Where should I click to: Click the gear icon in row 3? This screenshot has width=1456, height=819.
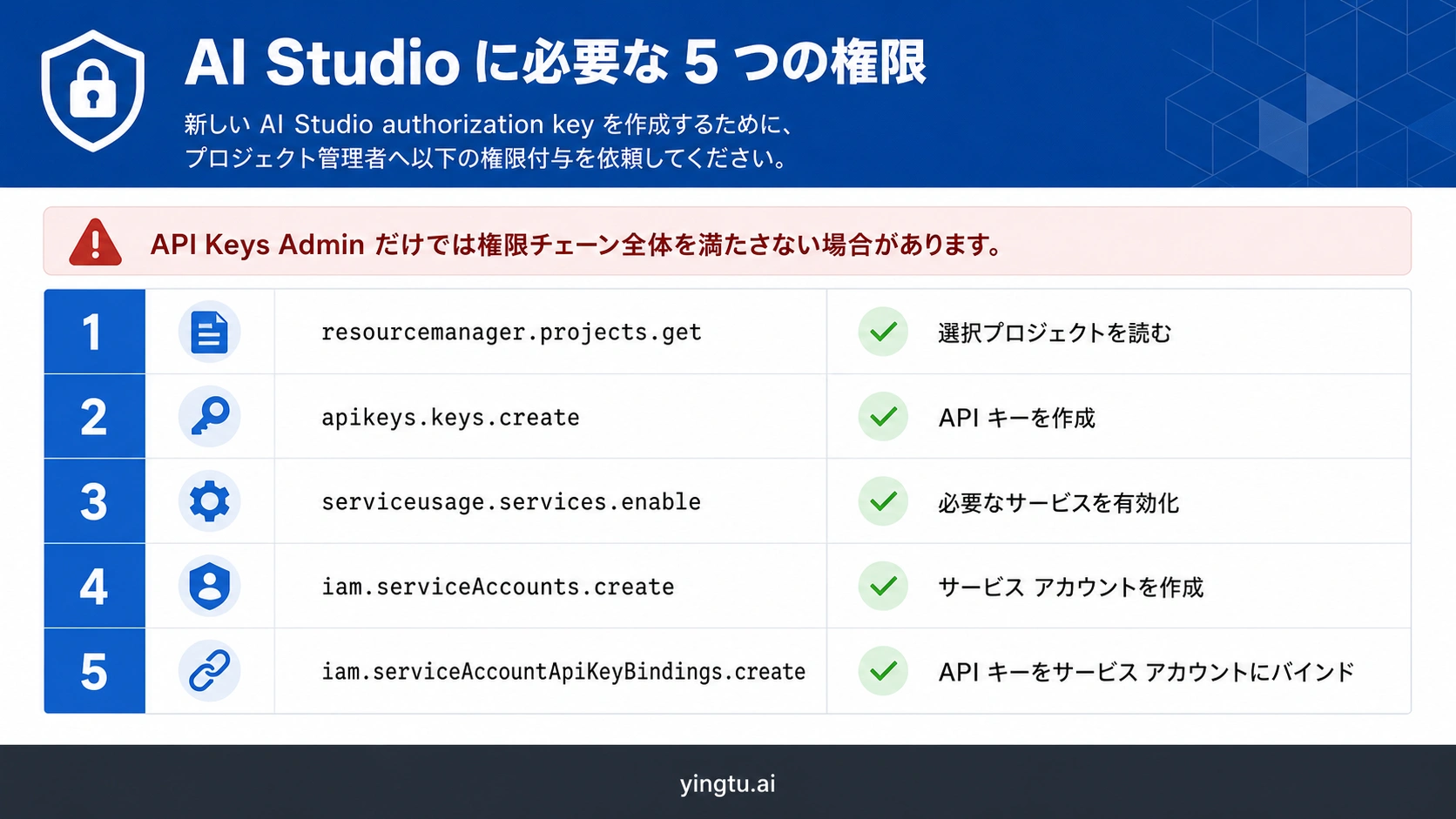(x=210, y=501)
